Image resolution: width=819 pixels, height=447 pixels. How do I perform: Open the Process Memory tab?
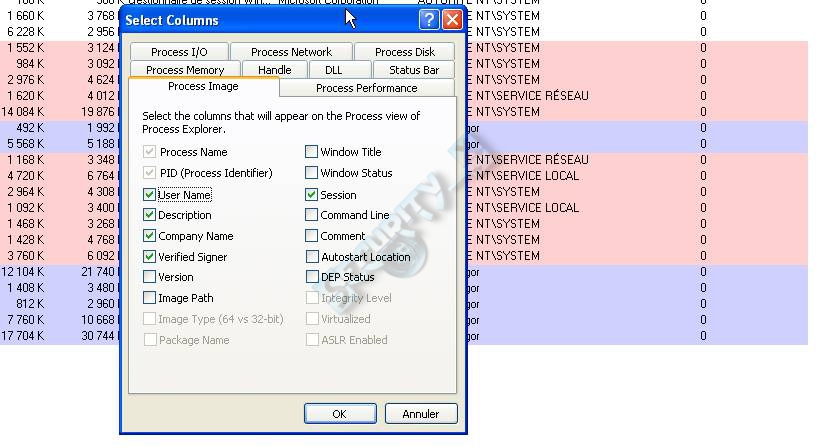pos(185,69)
